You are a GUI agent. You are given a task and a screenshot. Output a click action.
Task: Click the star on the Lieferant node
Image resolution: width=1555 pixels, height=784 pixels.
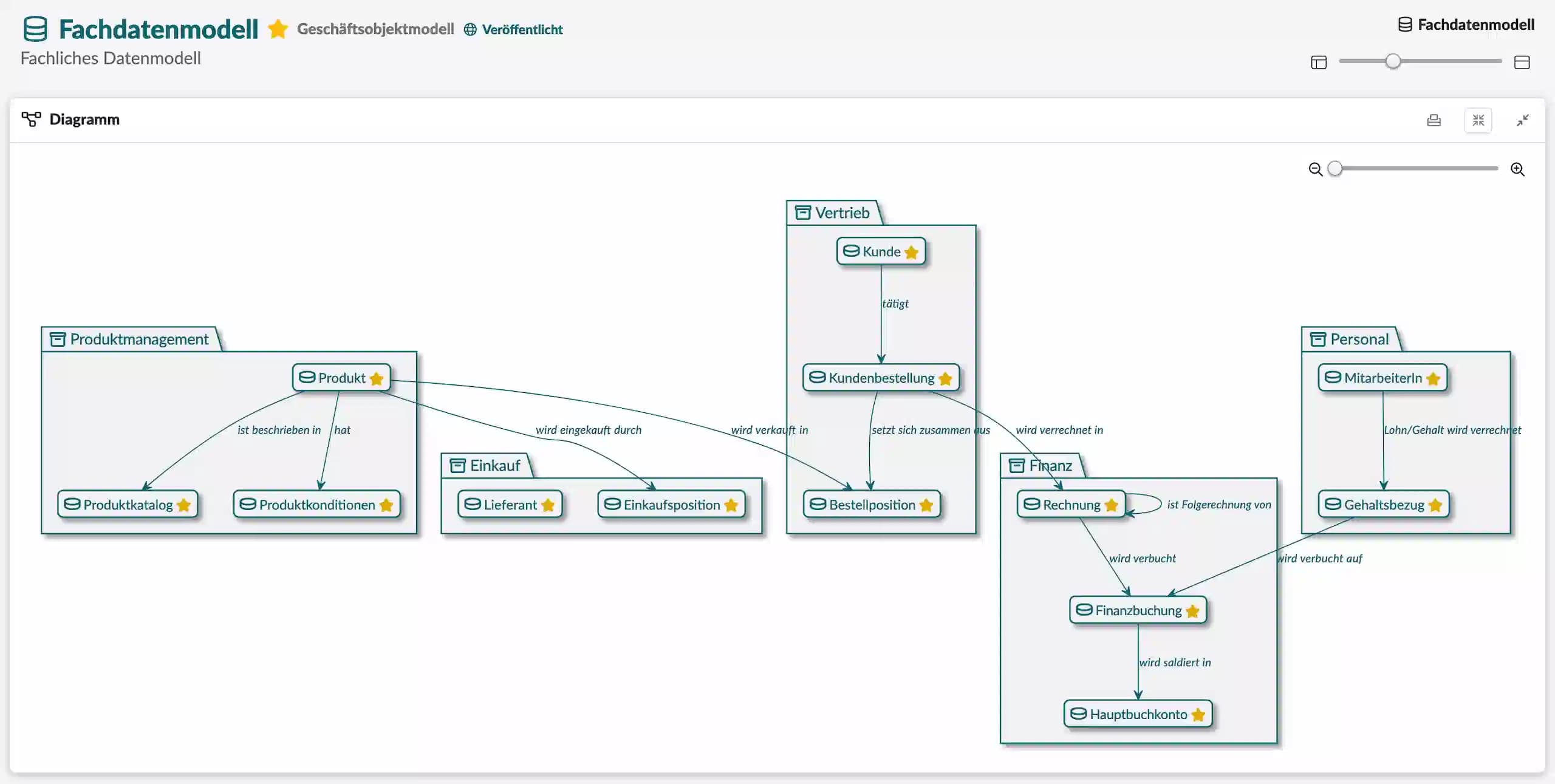547,505
